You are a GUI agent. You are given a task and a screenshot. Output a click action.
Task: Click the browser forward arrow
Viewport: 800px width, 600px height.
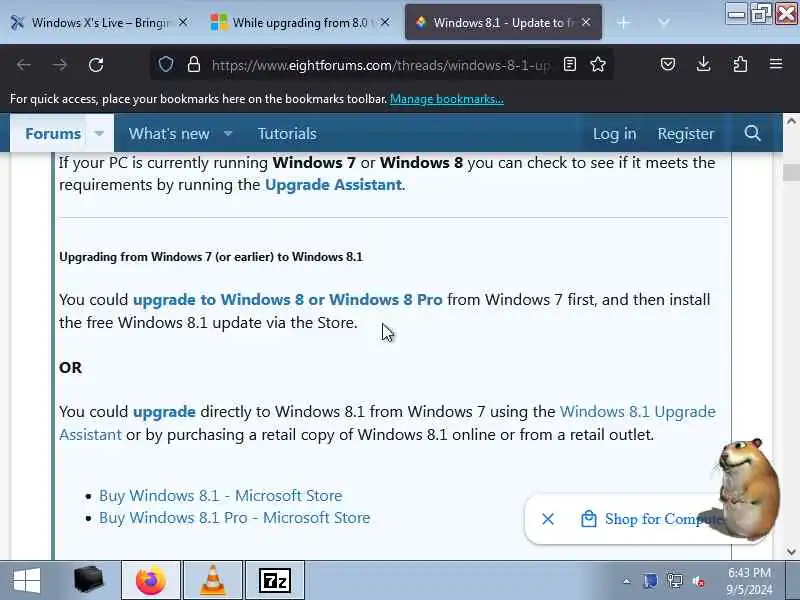[60, 65]
